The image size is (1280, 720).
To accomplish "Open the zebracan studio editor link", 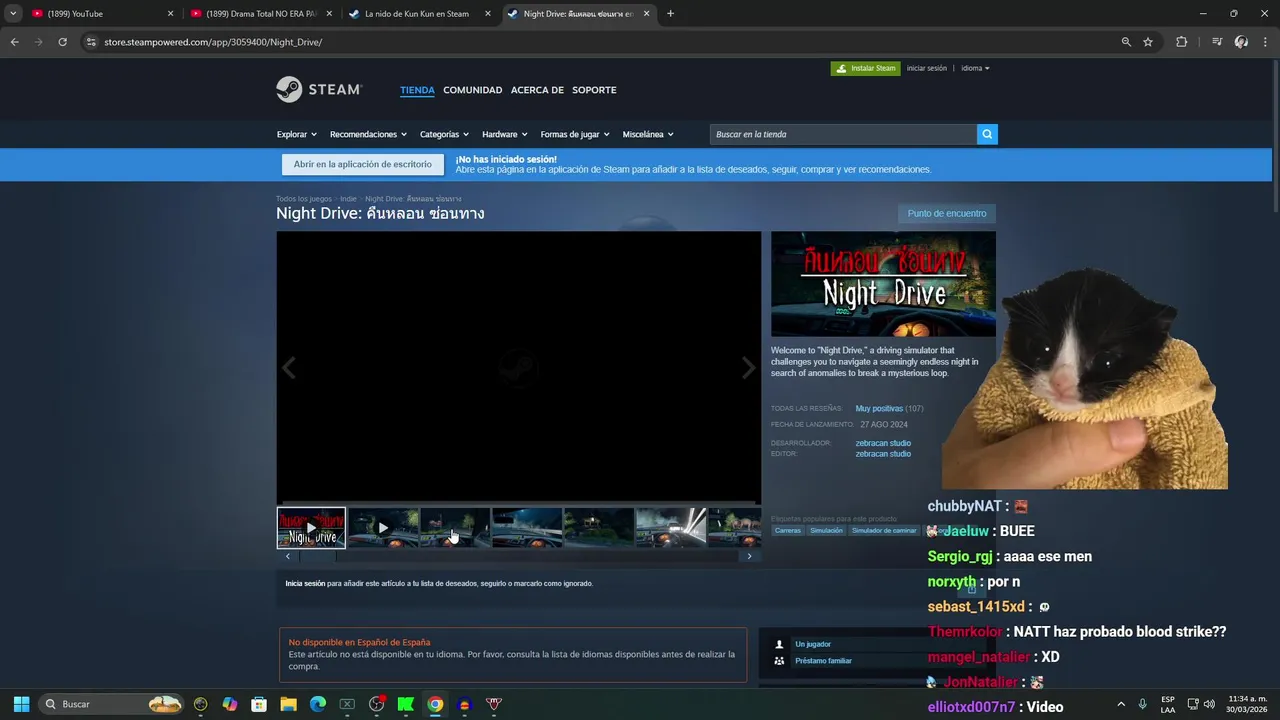I will click(x=883, y=454).
